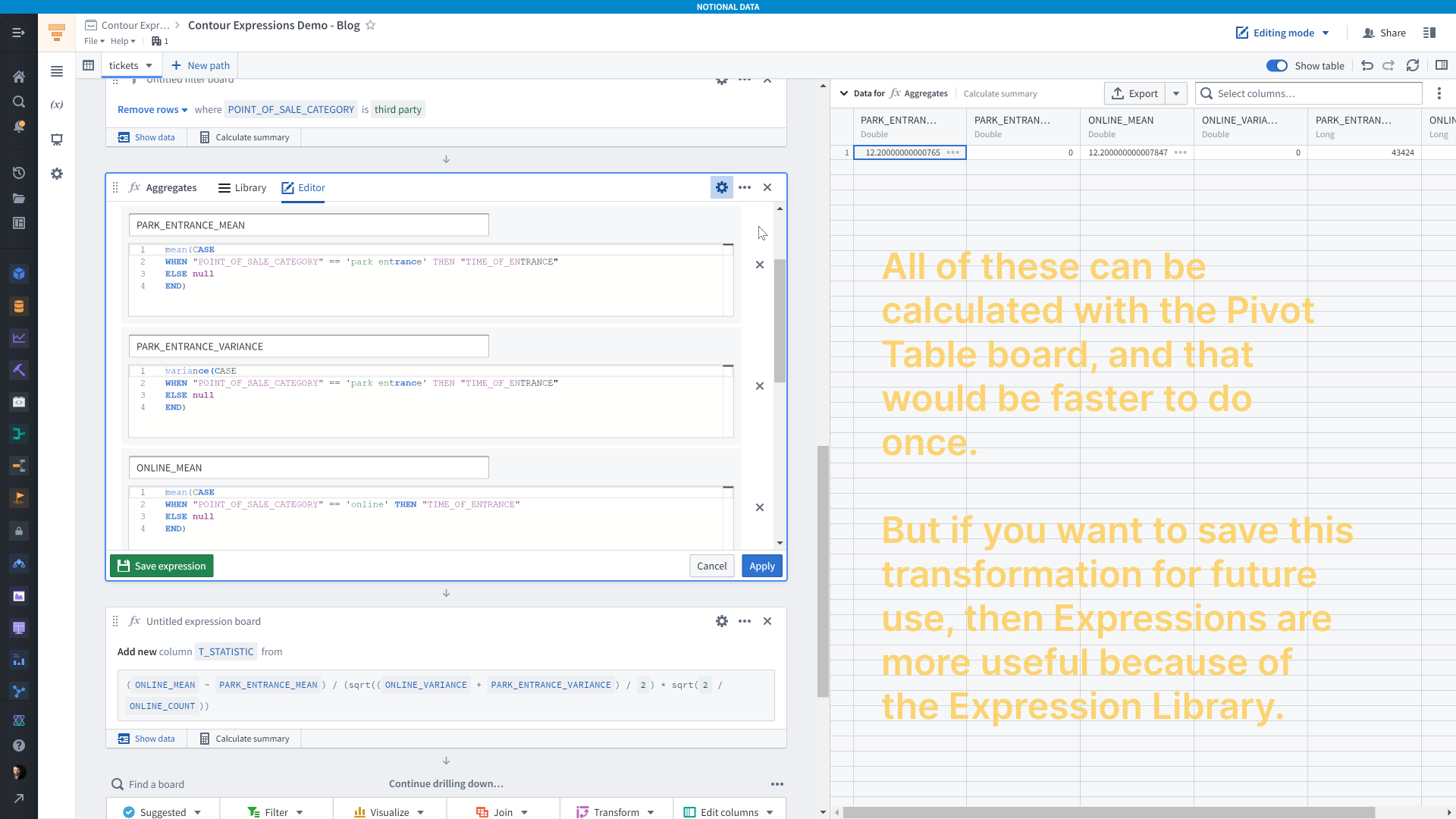This screenshot has height=819, width=1456.
Task: Remove the PARK_ENTRANCE_MEAN expression
Action: [760, 265]
